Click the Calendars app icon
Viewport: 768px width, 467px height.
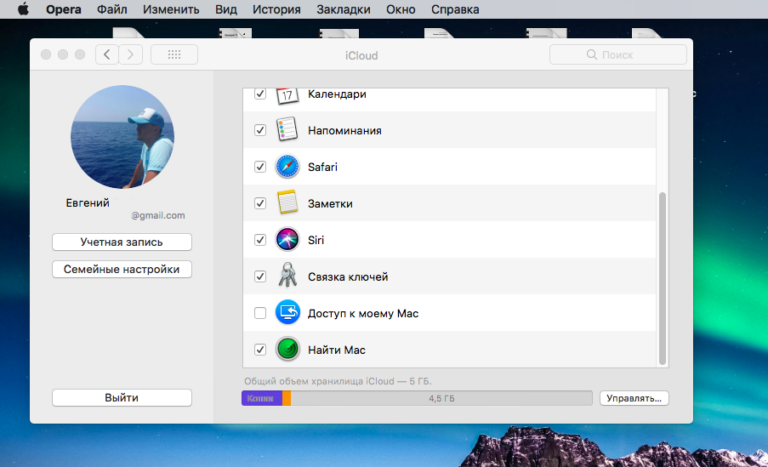click(288, 96)
